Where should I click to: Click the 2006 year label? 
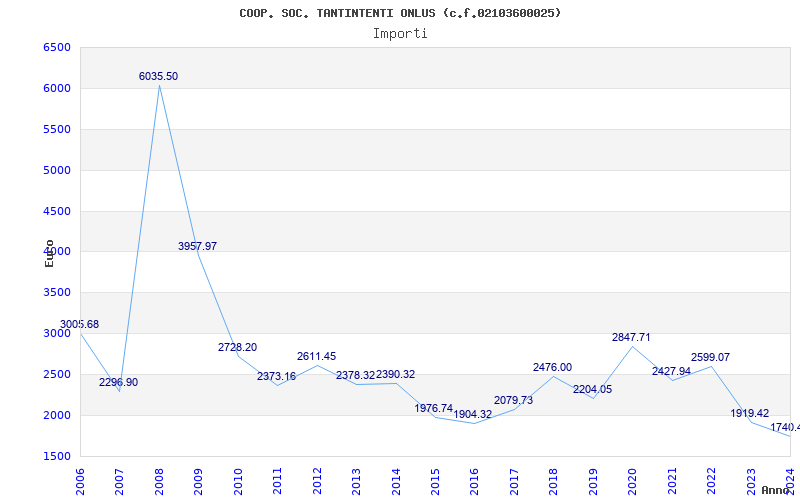click(80, 481)
